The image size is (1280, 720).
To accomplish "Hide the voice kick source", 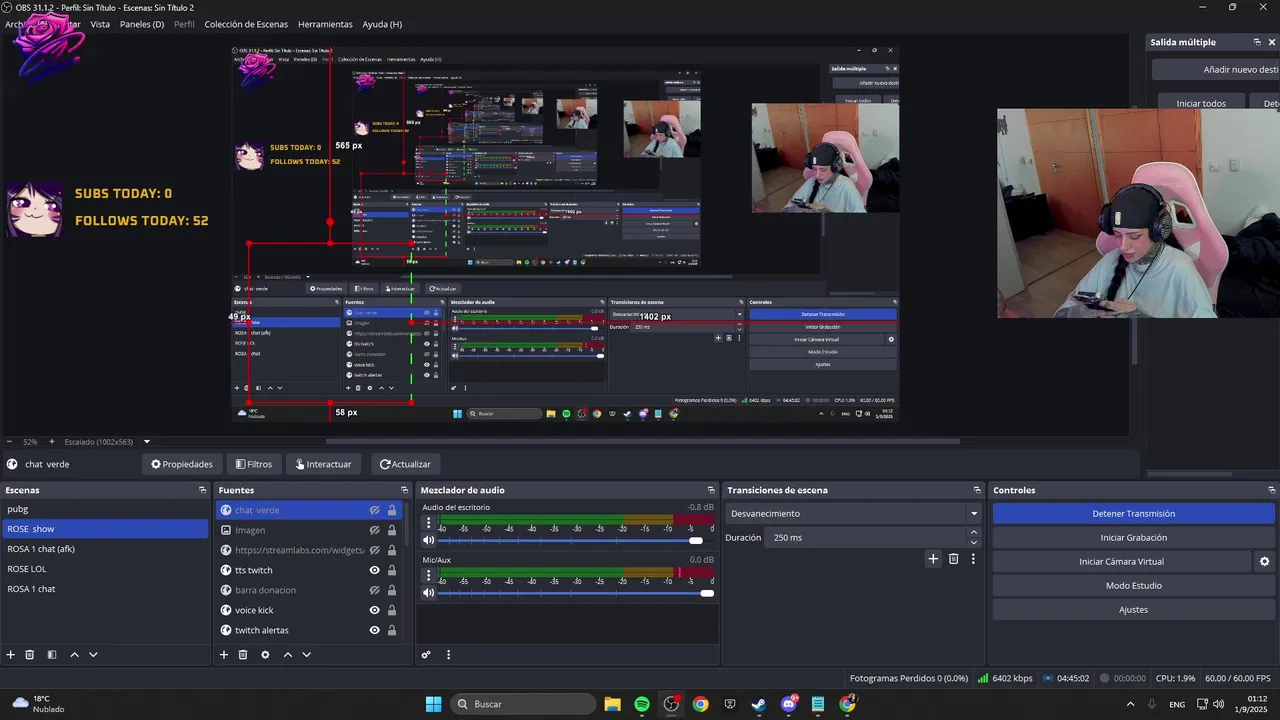I will tap(375, 610).
